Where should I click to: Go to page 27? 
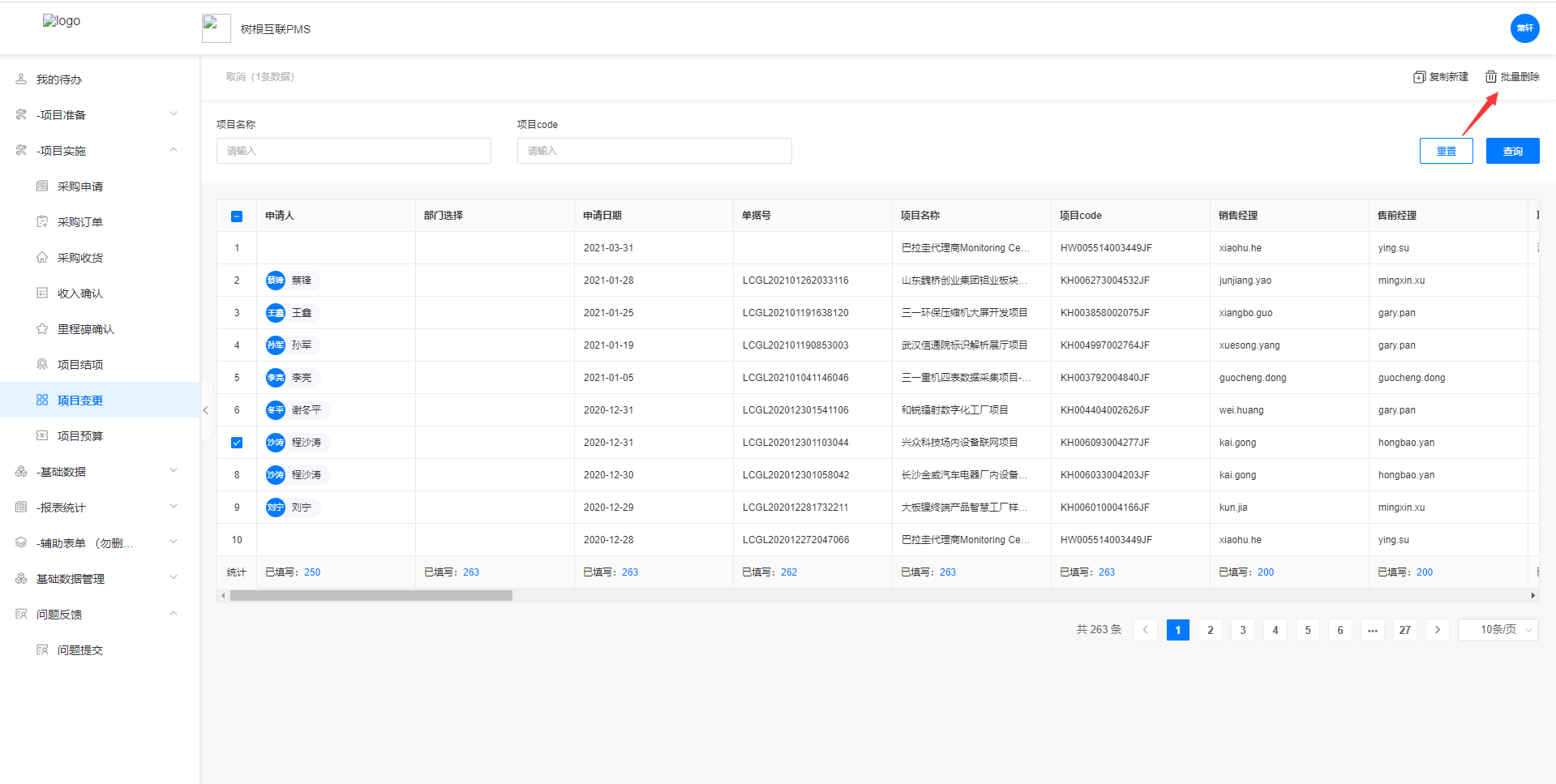coord(1405,630)
